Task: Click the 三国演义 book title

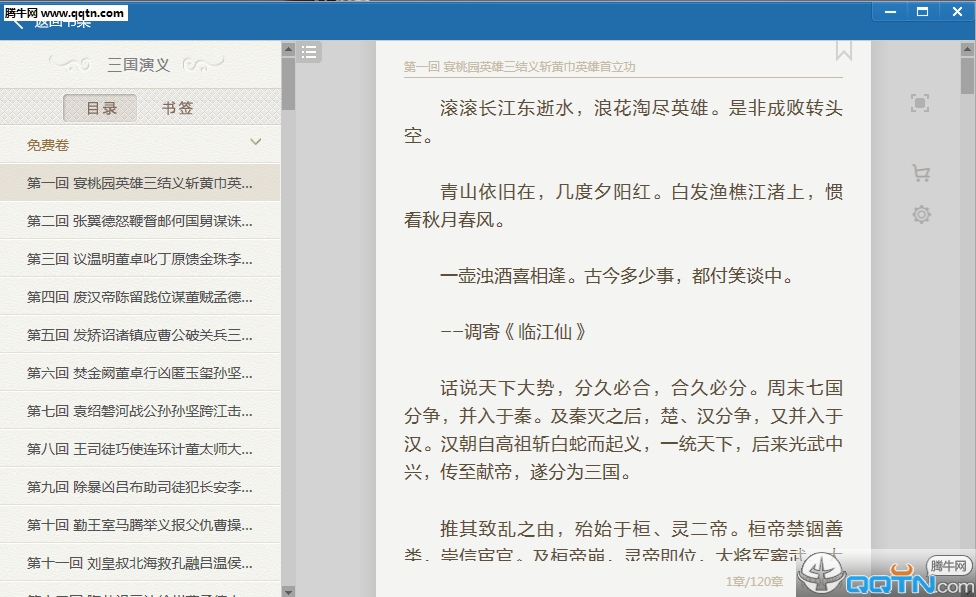Action: point(138,65)
